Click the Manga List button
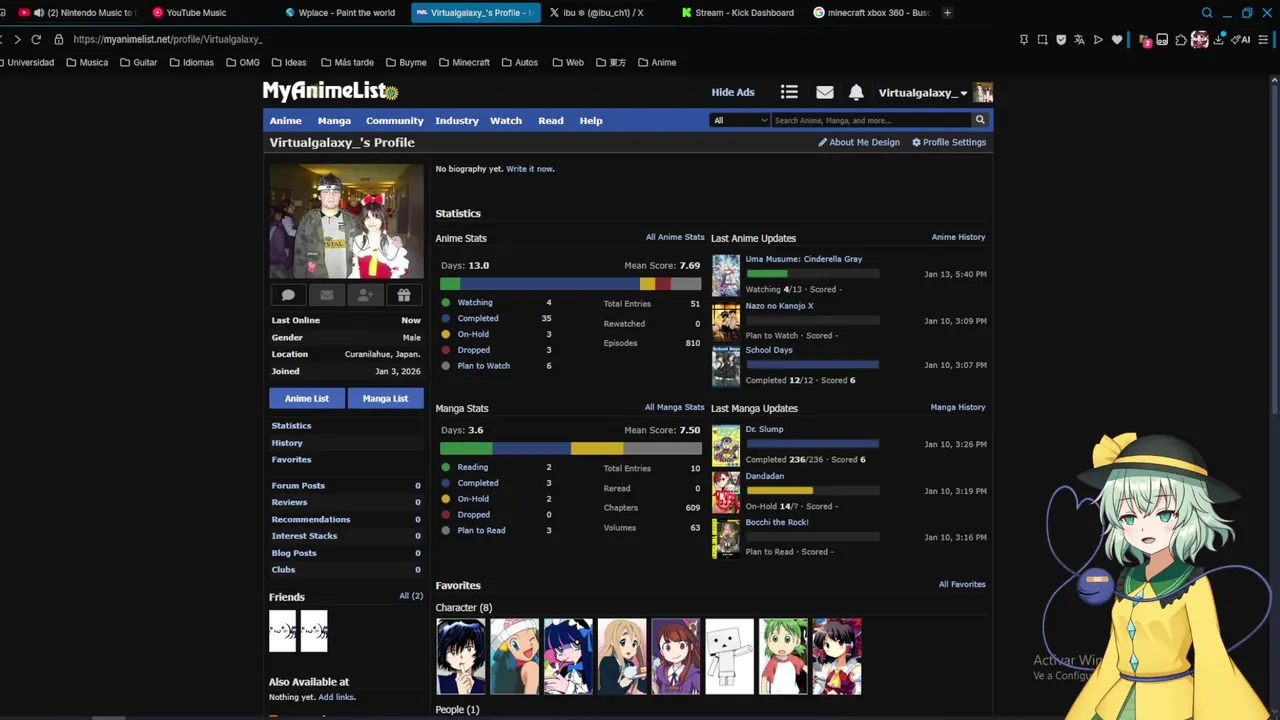Screen dimensions: 1280x720 (385, 398)
